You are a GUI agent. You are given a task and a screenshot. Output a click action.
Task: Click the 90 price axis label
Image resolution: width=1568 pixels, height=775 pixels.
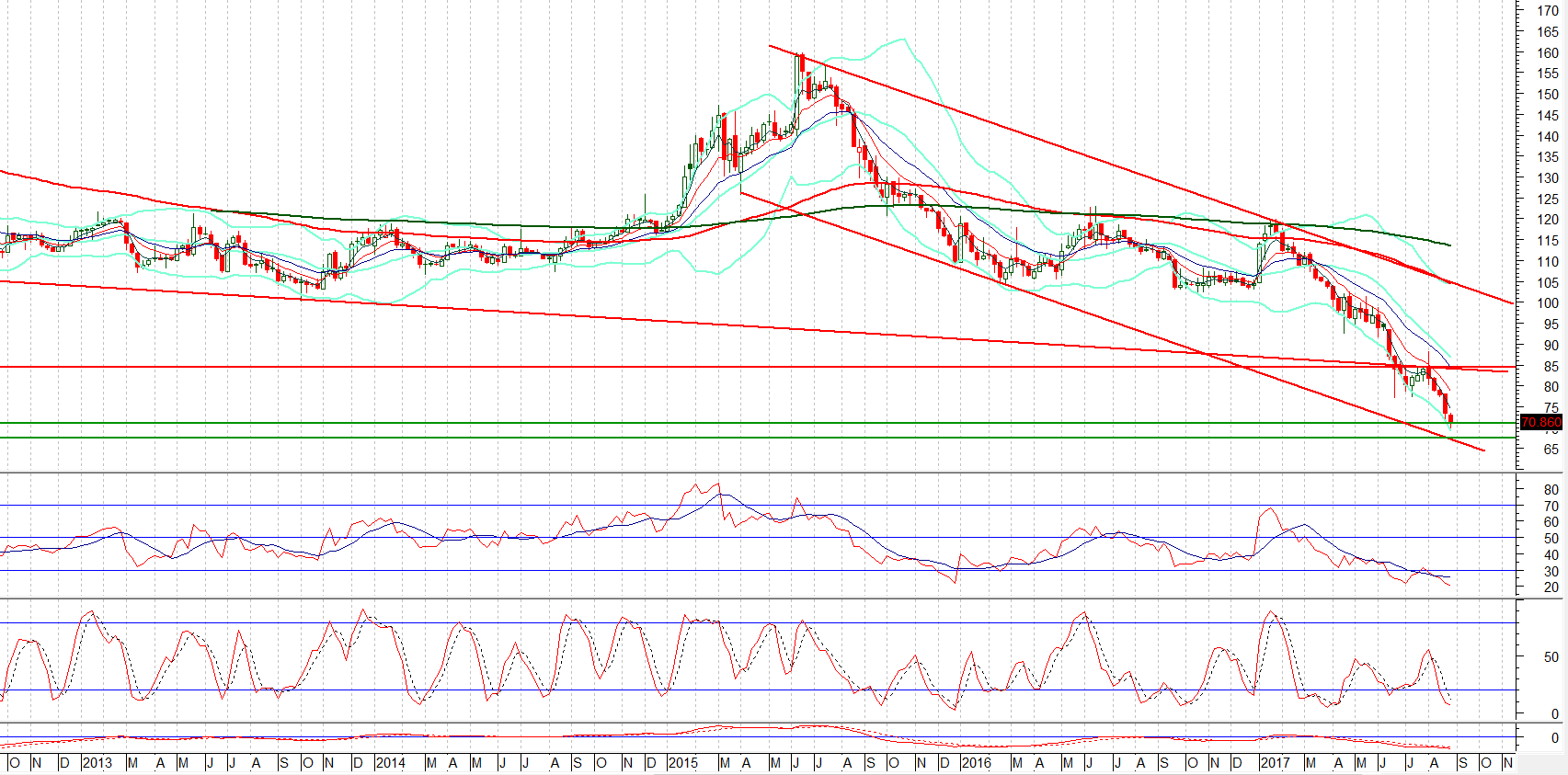pyautogui.click(x=1551, y=346)
